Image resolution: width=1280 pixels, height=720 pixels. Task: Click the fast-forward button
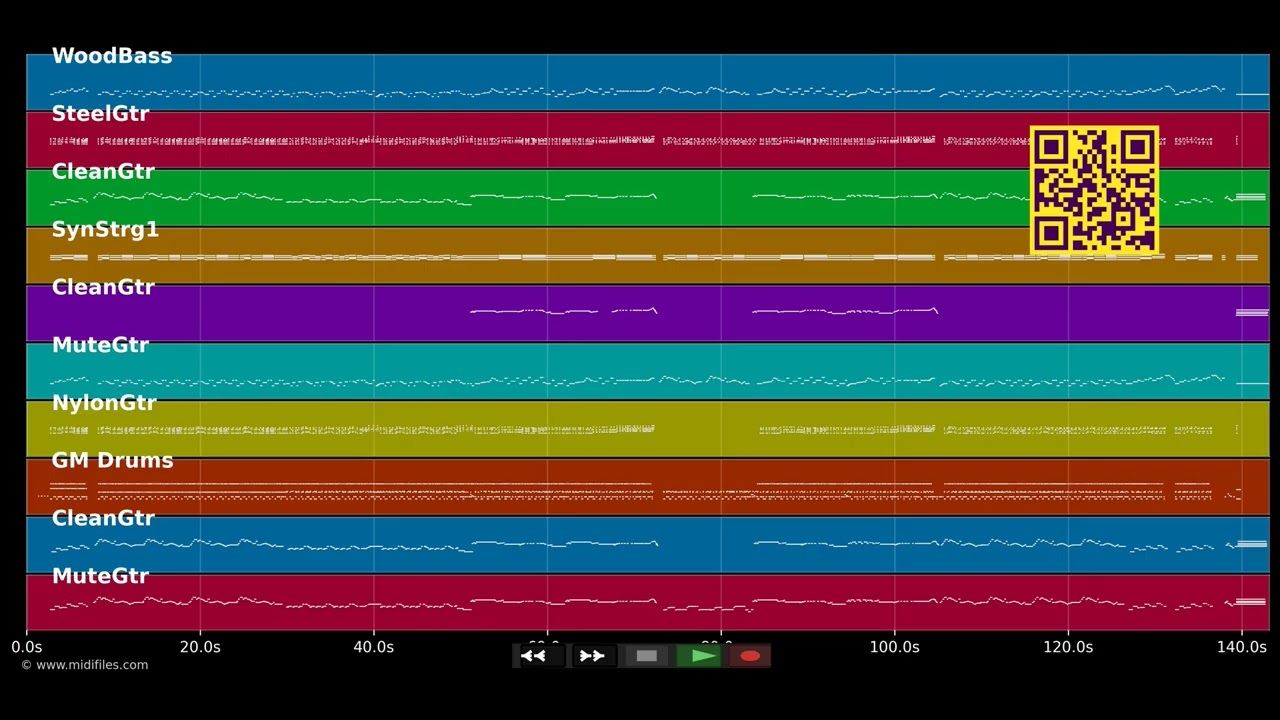593,656
